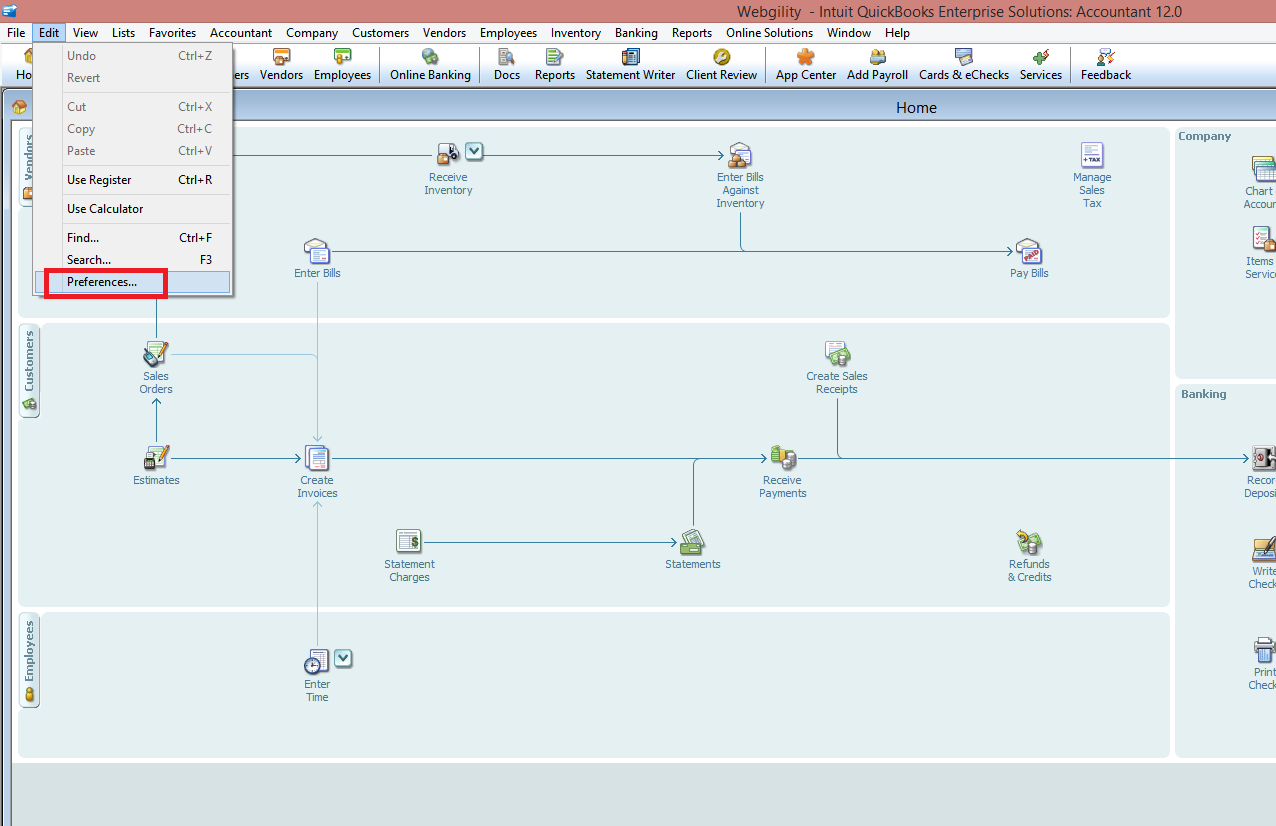Click the Receive Inventory workflow icon
This screenshot has width=1276, height=826.
448,153
